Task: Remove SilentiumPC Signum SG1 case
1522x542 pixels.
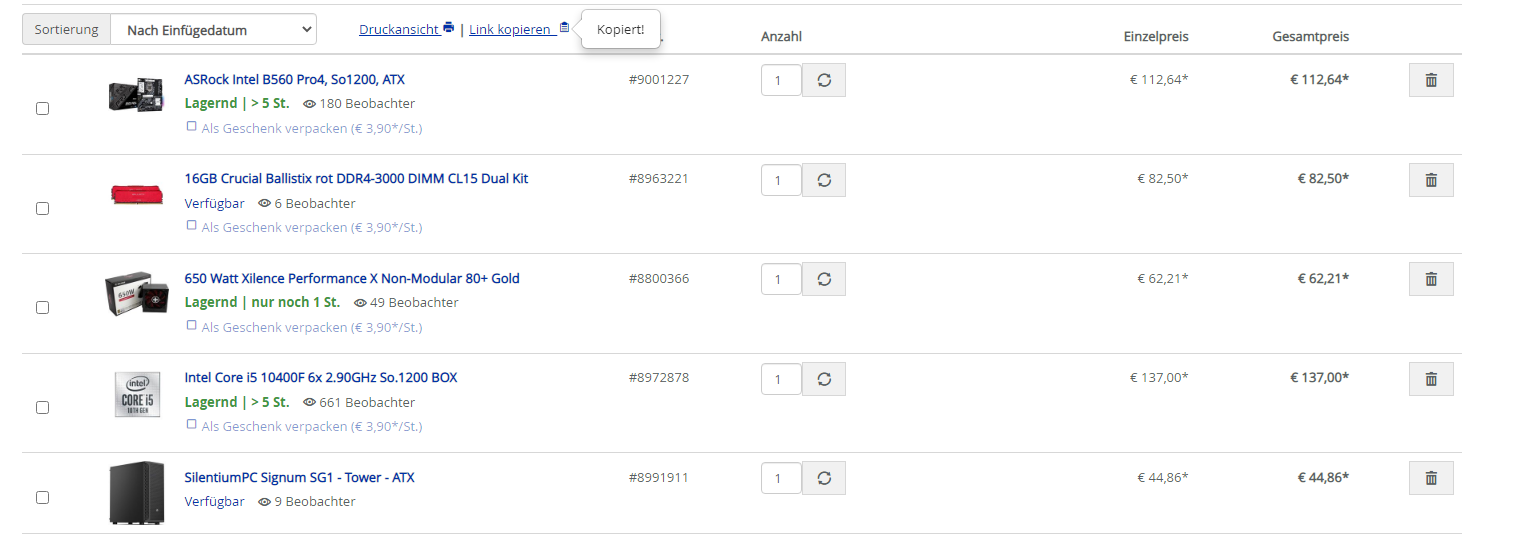Action: 1430,478
